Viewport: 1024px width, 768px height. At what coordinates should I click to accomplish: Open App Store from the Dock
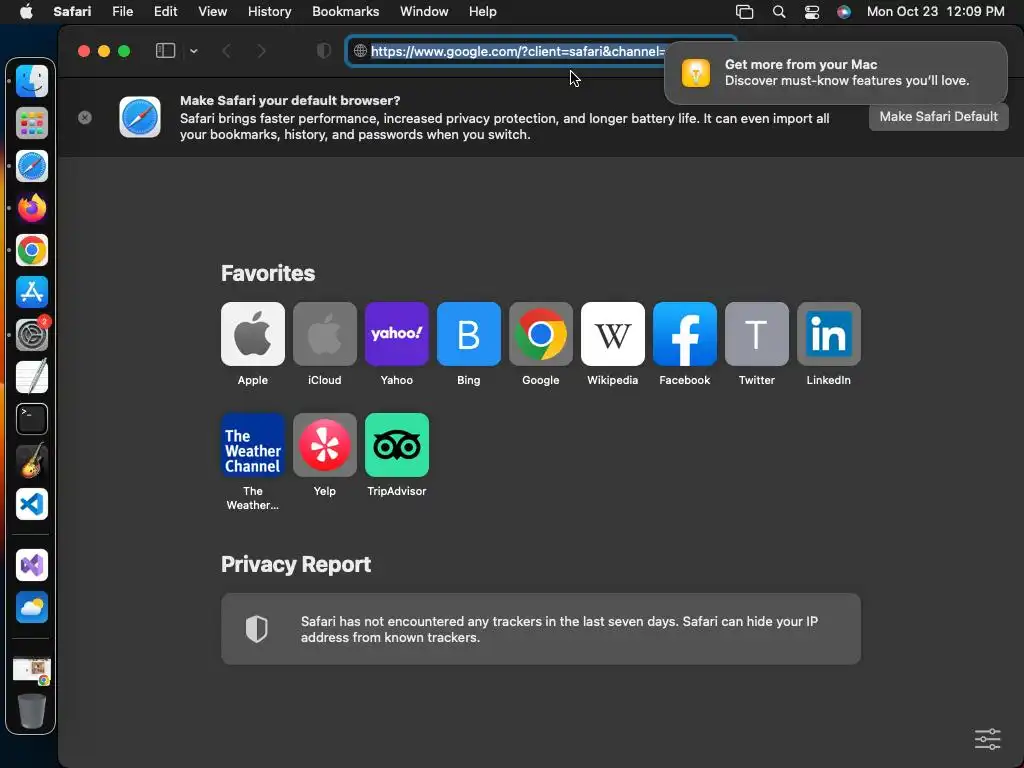31,292
